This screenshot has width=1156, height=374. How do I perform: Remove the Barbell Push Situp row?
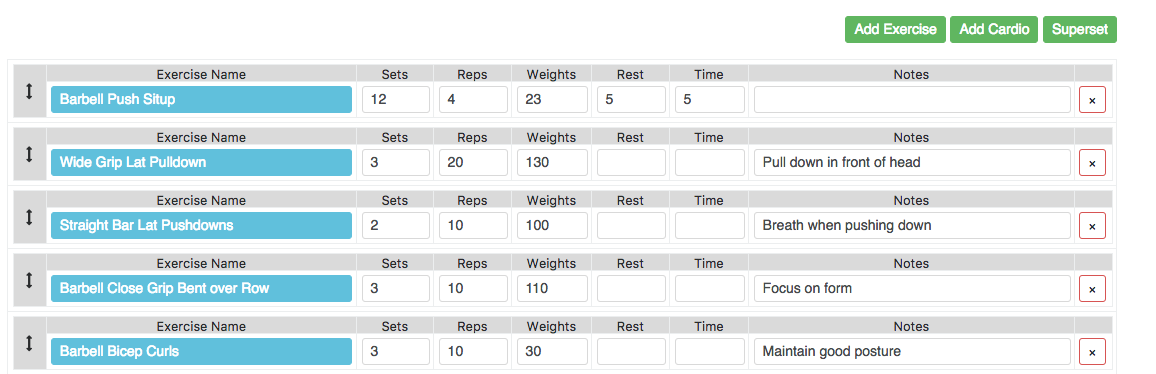(1092, 100)
